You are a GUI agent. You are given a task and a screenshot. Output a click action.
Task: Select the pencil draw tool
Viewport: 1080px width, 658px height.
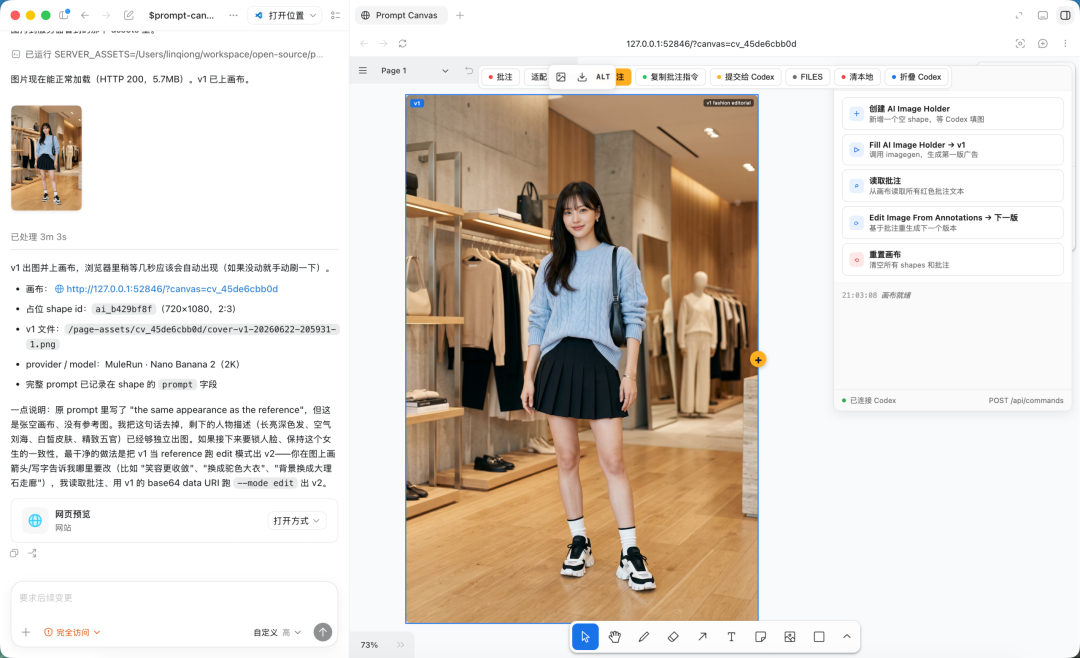click(643, 637)
